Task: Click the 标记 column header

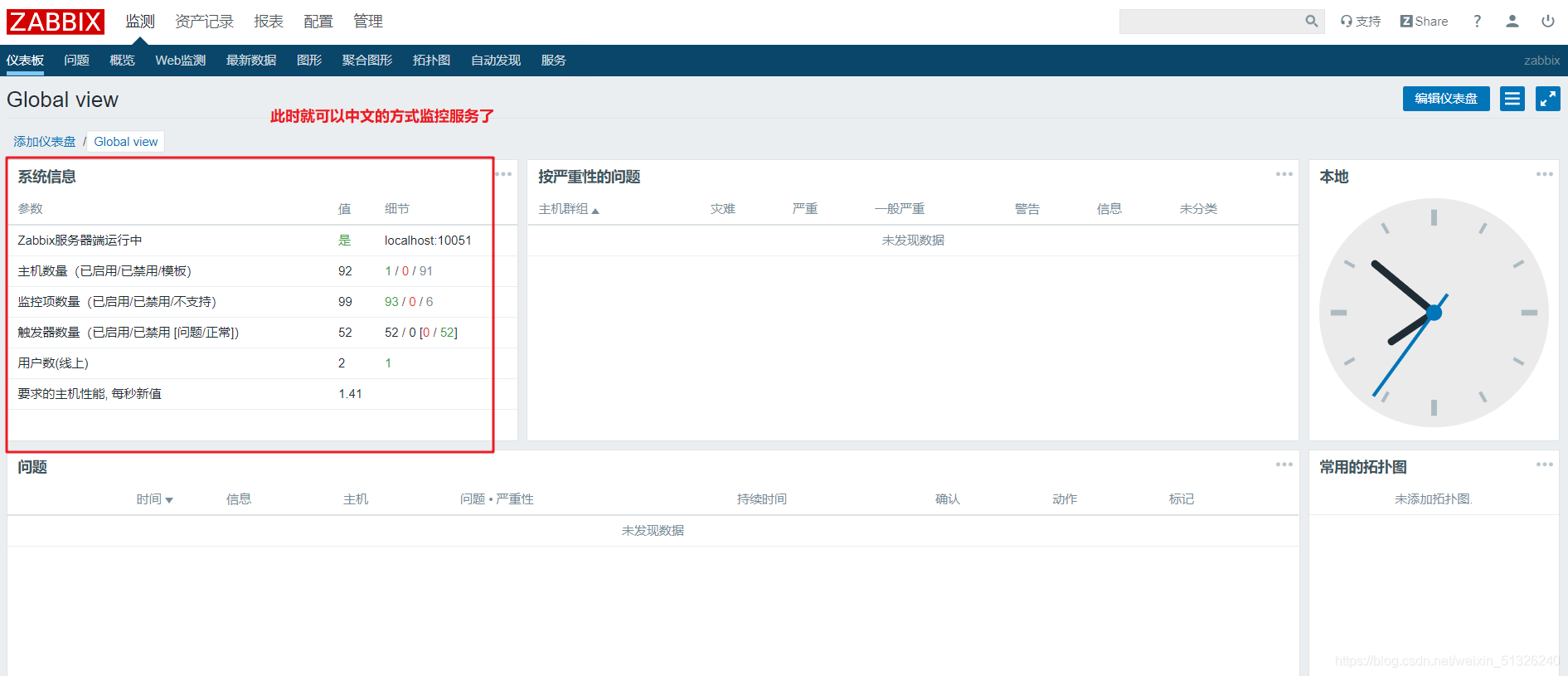Action: point(1181,499)
